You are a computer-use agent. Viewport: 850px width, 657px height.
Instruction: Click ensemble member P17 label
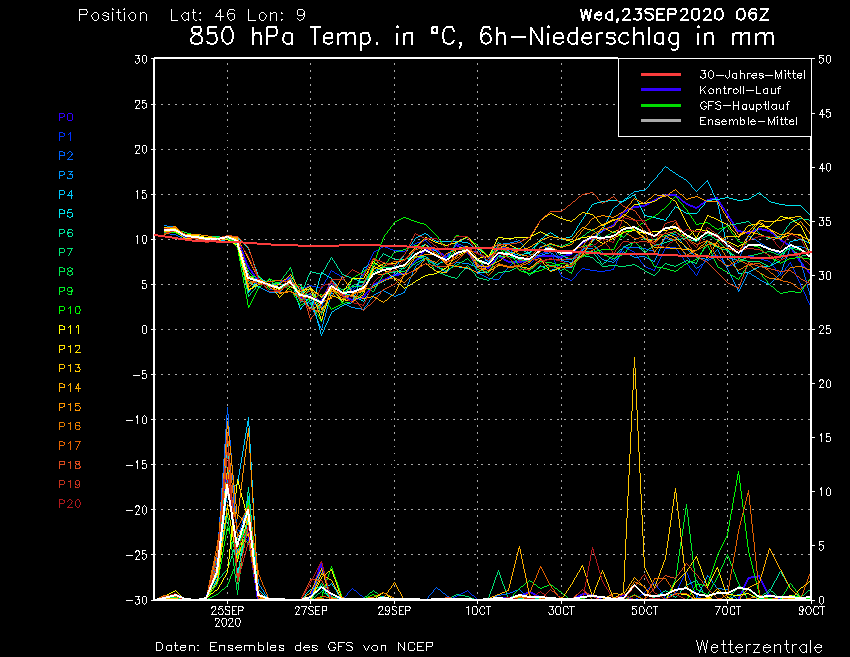pyautogui.click(x=69, y=445)
